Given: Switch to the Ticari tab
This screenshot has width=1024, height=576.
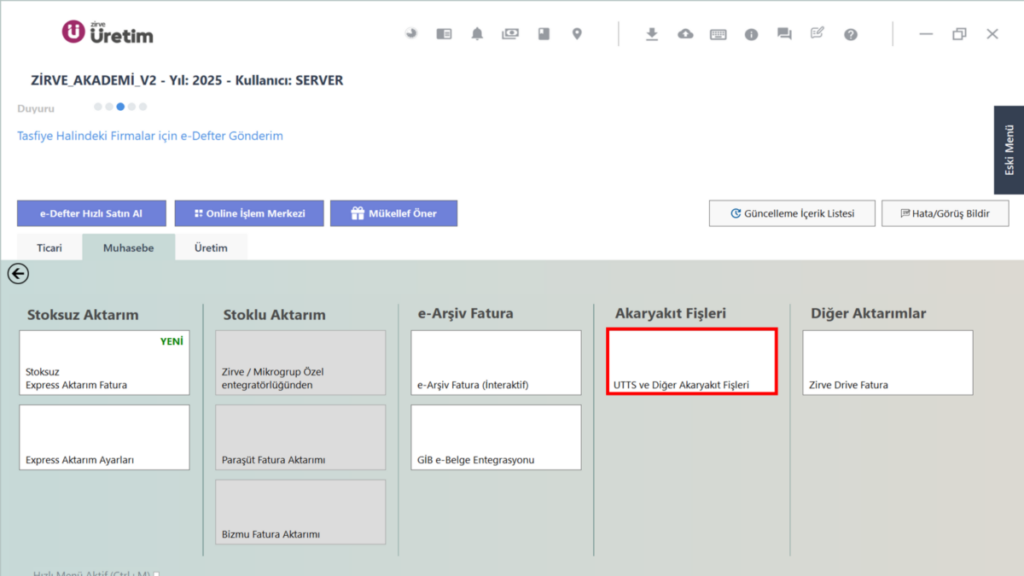Looking at the screenshot, I should pyautogui.click(x=50, y=248).
